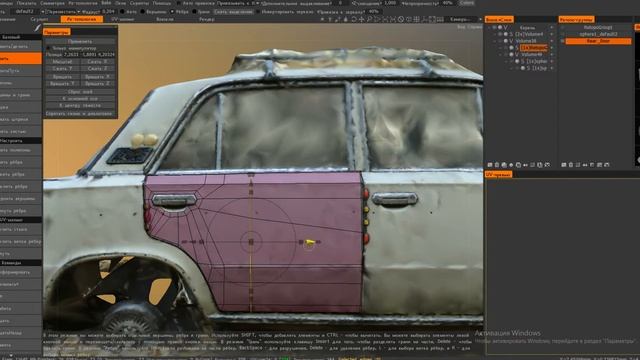Screen dimensions: 640x360
Task: Select the Rear_Door retopo group
Action: pos(598,41)
